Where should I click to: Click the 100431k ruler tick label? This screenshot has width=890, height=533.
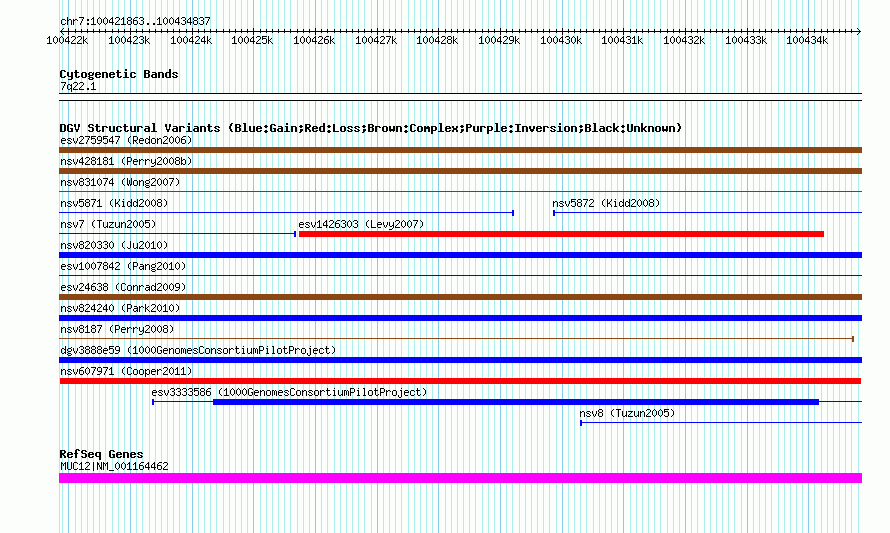(622, 40)
